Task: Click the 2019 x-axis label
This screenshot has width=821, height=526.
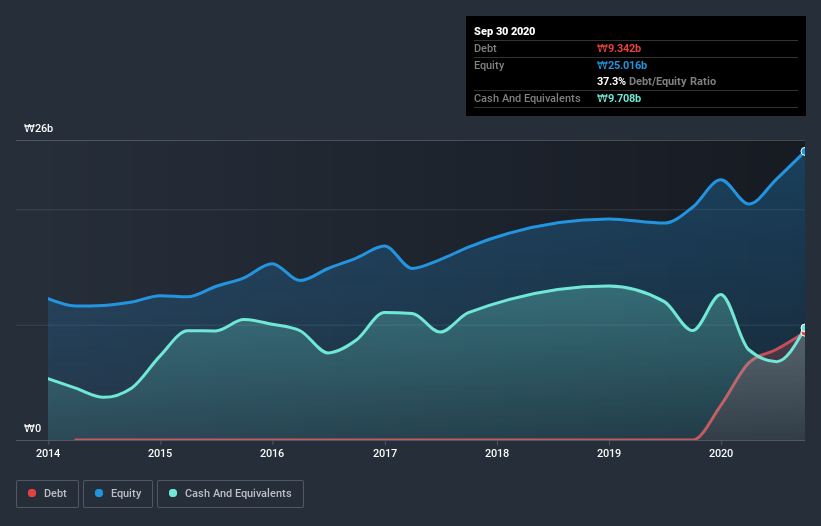Action: coord(609,453)
